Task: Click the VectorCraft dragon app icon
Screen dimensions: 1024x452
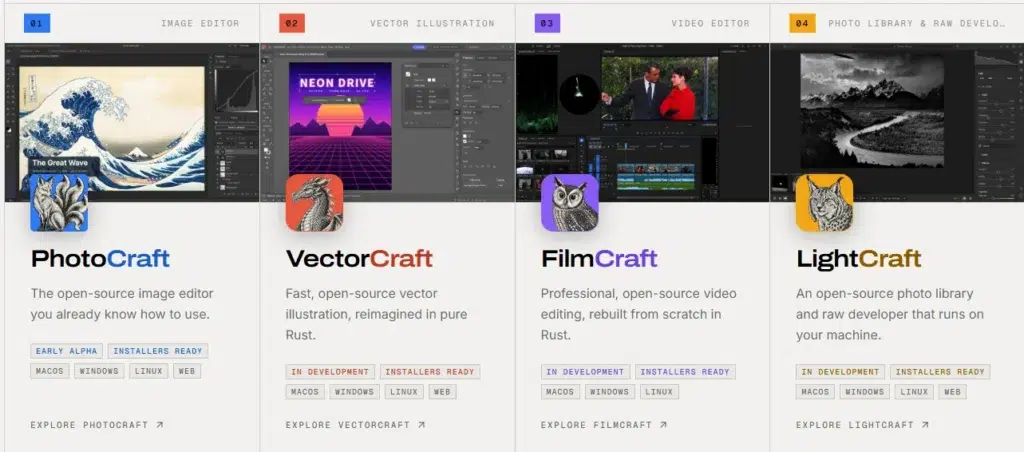Action: click(314, 202)
